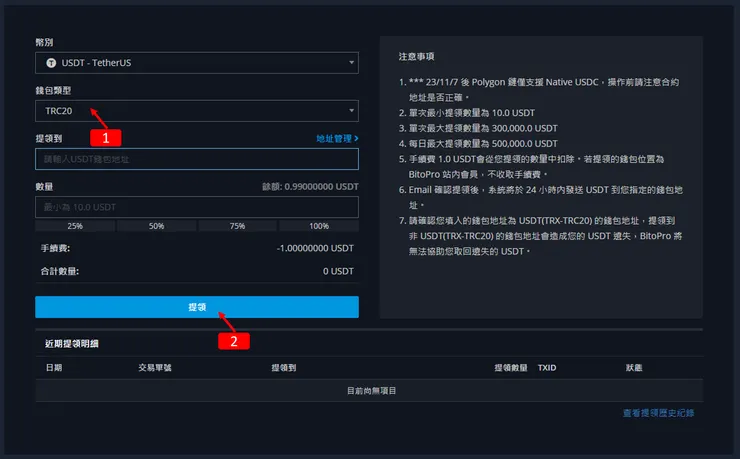Viewport: 740px width, 459px height.
Task: Click the total value 0 USDT
Action: tap(338, 271)
